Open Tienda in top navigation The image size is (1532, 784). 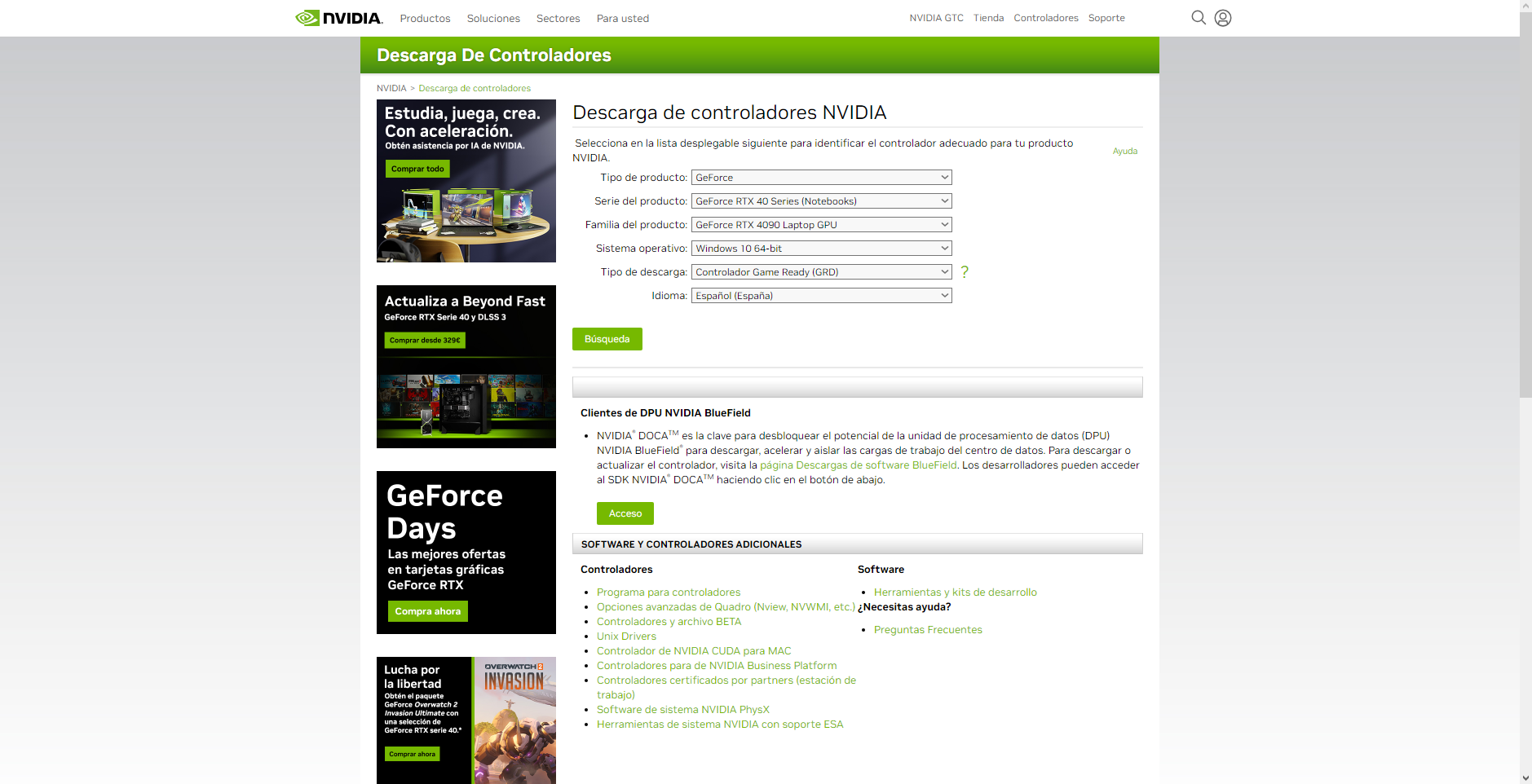coord(988,18)
